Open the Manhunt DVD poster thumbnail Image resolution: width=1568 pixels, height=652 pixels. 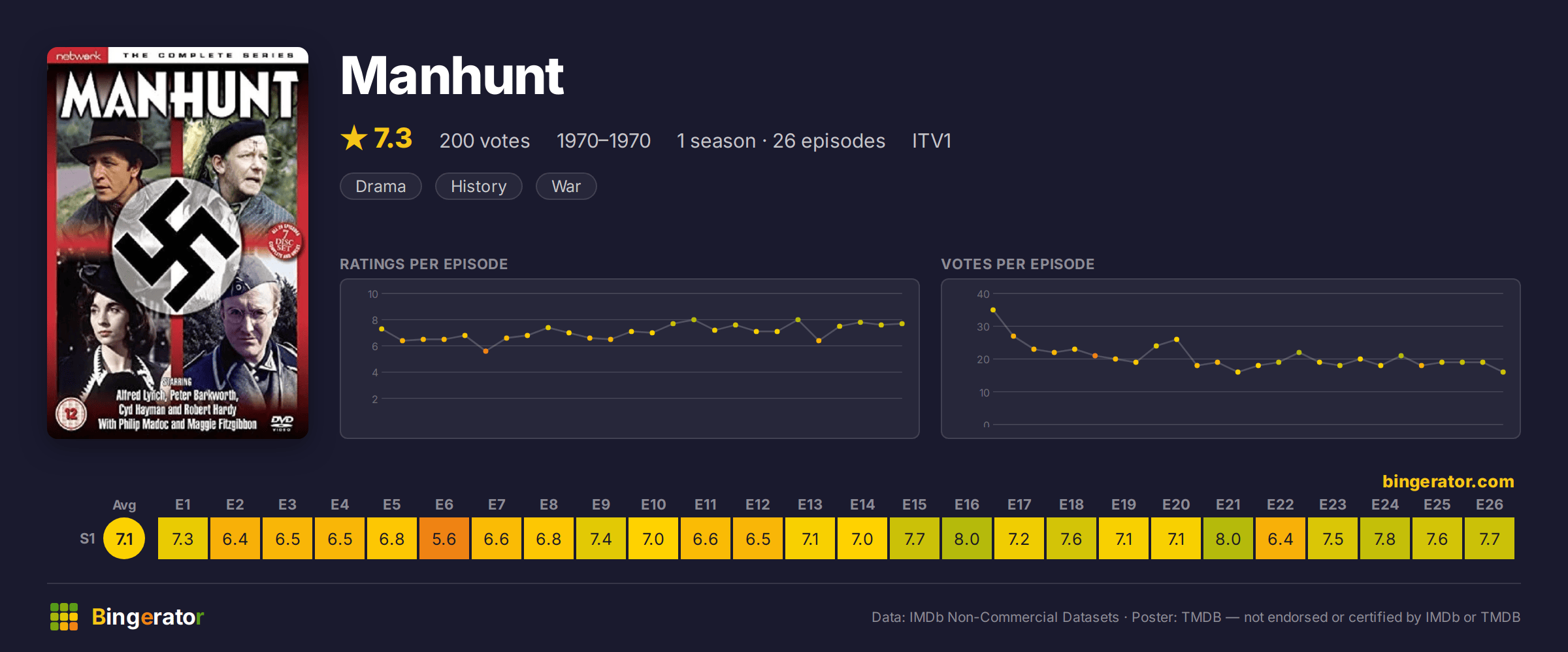[178, 242]
